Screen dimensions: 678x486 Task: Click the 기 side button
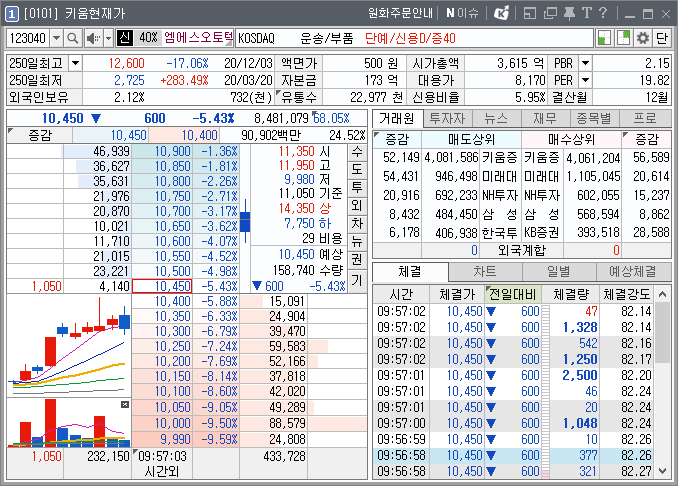(357, 280)
